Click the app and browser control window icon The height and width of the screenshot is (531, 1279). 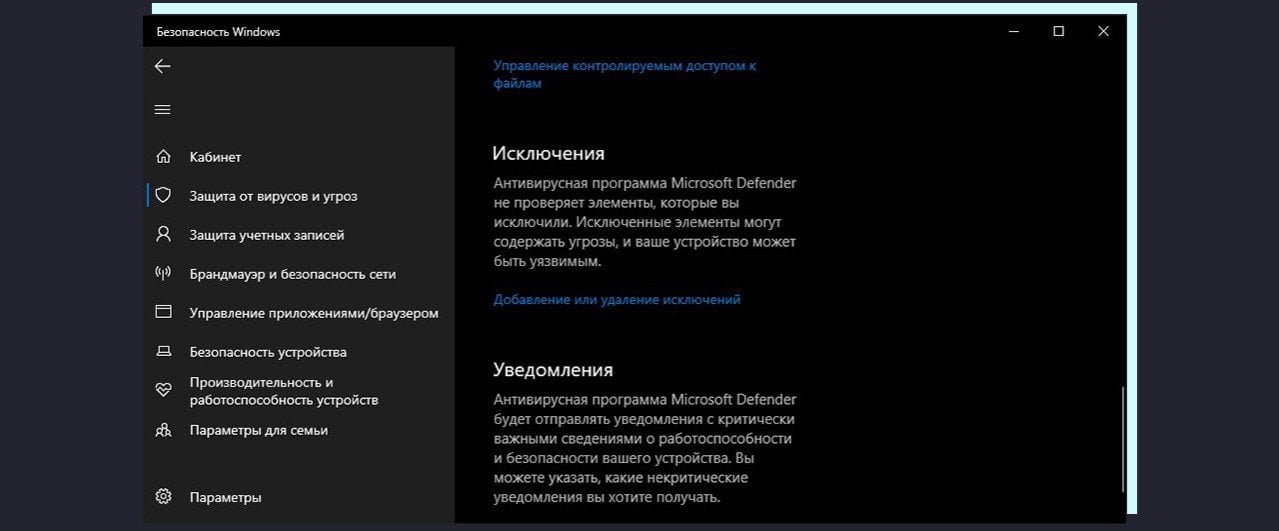point(163,313)
